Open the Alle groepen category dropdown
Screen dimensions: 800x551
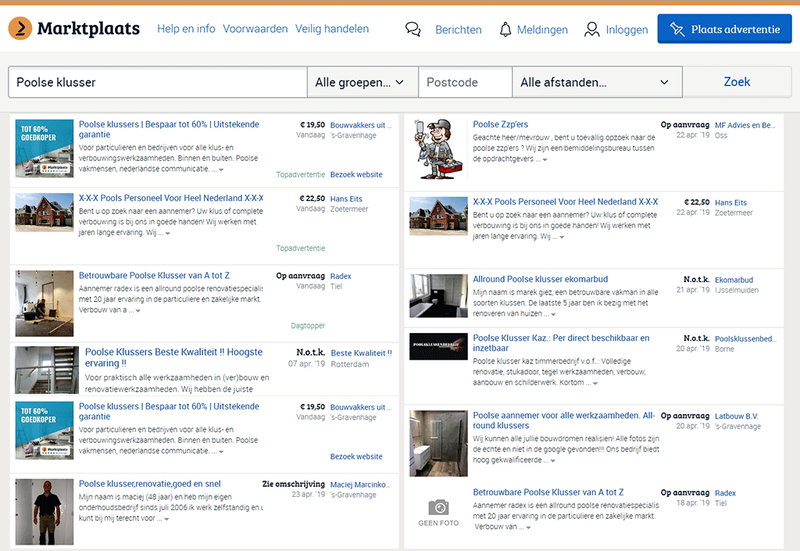click(361, 82)
